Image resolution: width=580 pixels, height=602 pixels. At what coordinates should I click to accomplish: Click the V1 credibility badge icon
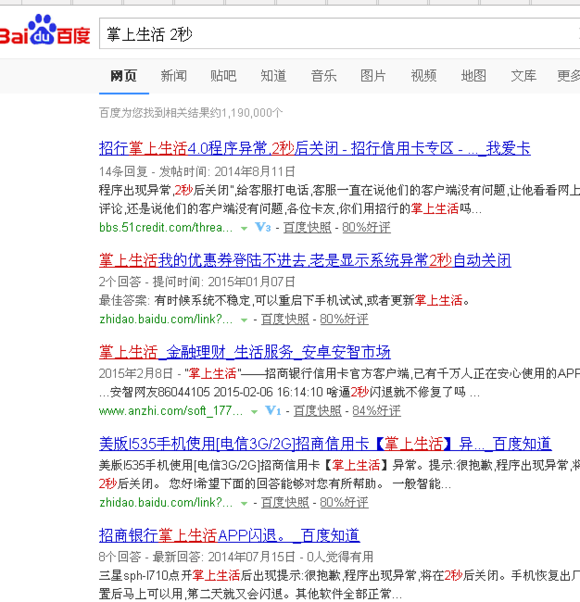[x=273, y=411]
